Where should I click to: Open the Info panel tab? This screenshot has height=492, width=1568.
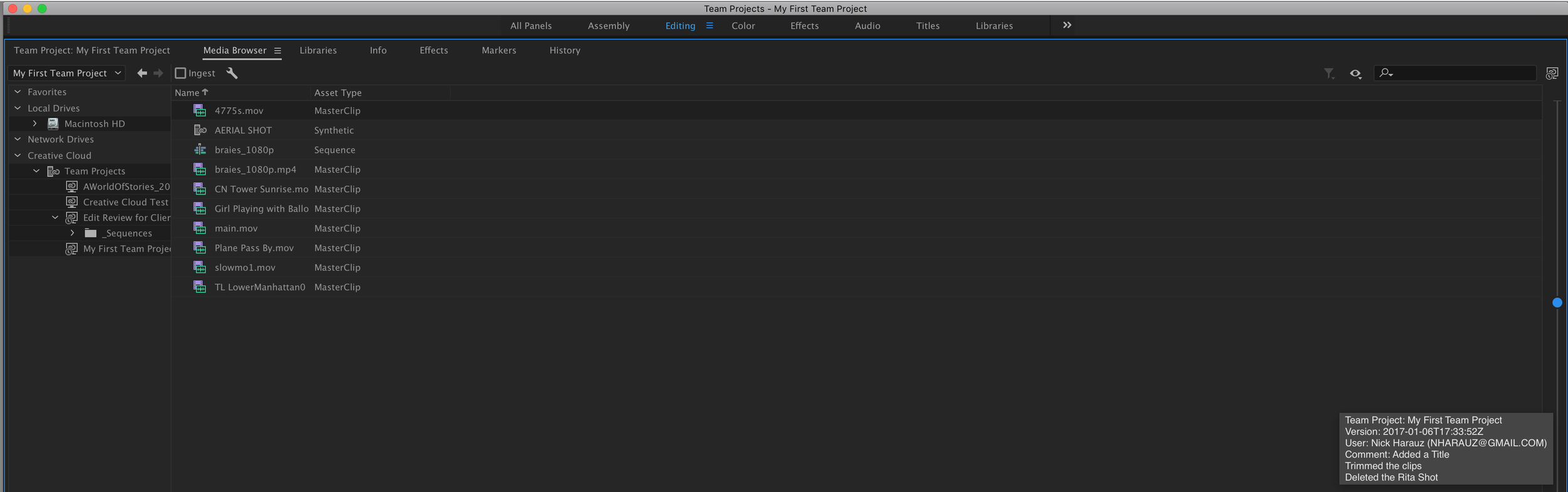[x=378, y=50]
